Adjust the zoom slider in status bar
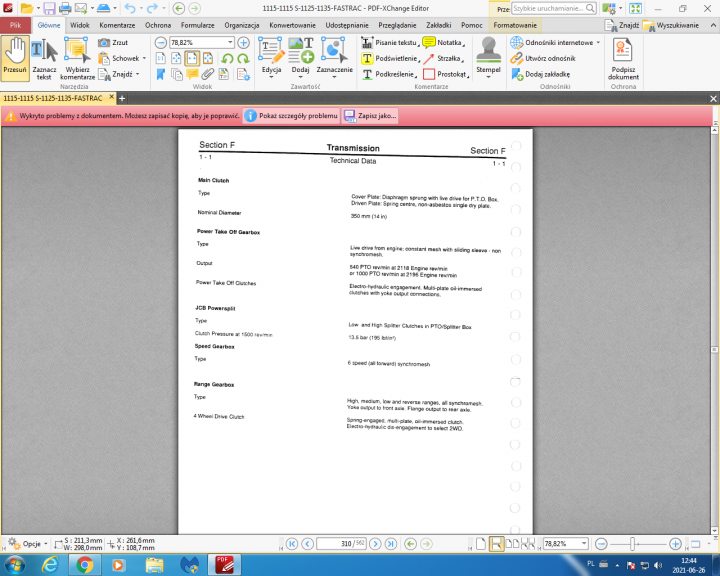The width and height of the screenshot is (720, 576). 634,543
